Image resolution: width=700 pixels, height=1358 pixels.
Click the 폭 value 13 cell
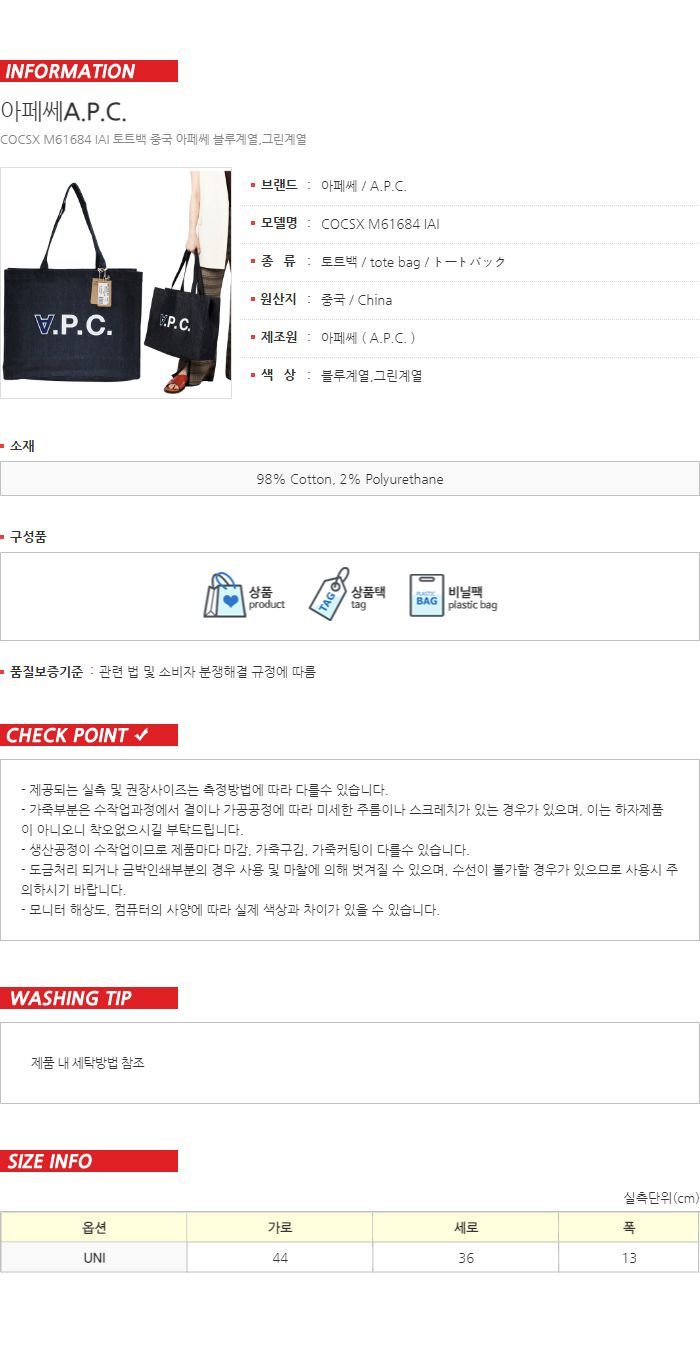pos(629,1258)
